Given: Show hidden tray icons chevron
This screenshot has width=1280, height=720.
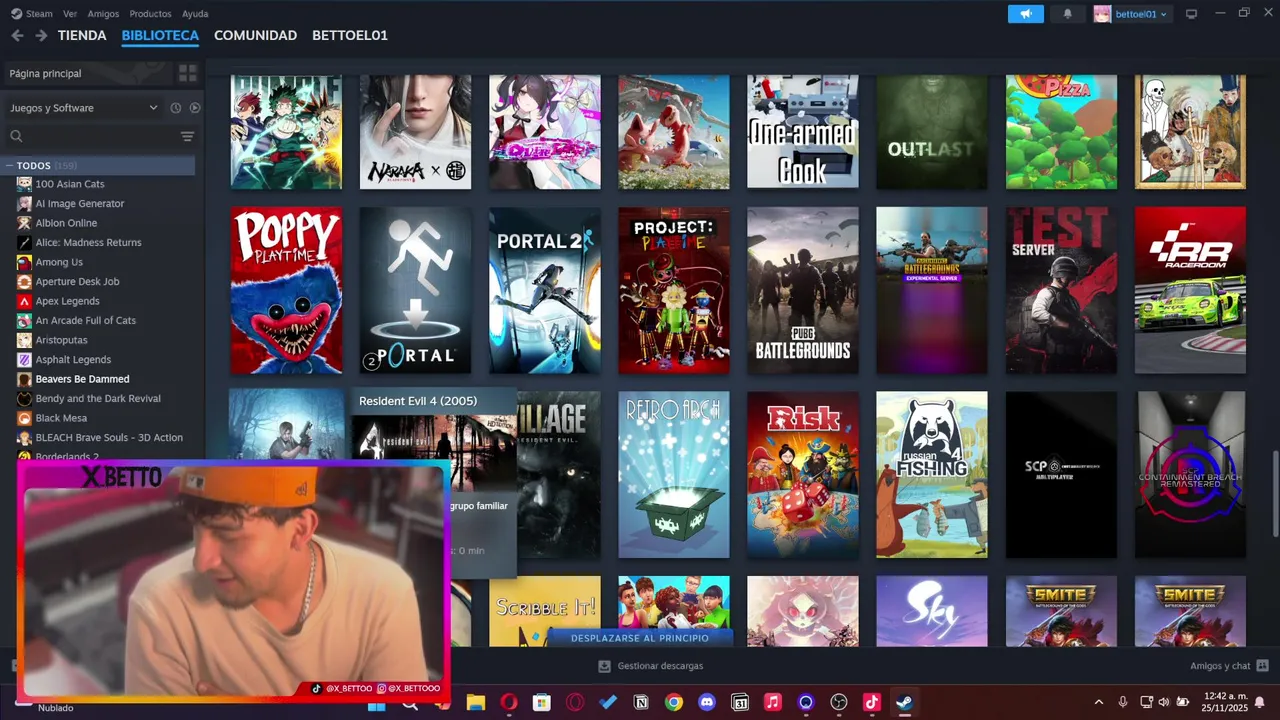Looking at the screenshot, I should pyautogui.click(x=1099, y=703).
